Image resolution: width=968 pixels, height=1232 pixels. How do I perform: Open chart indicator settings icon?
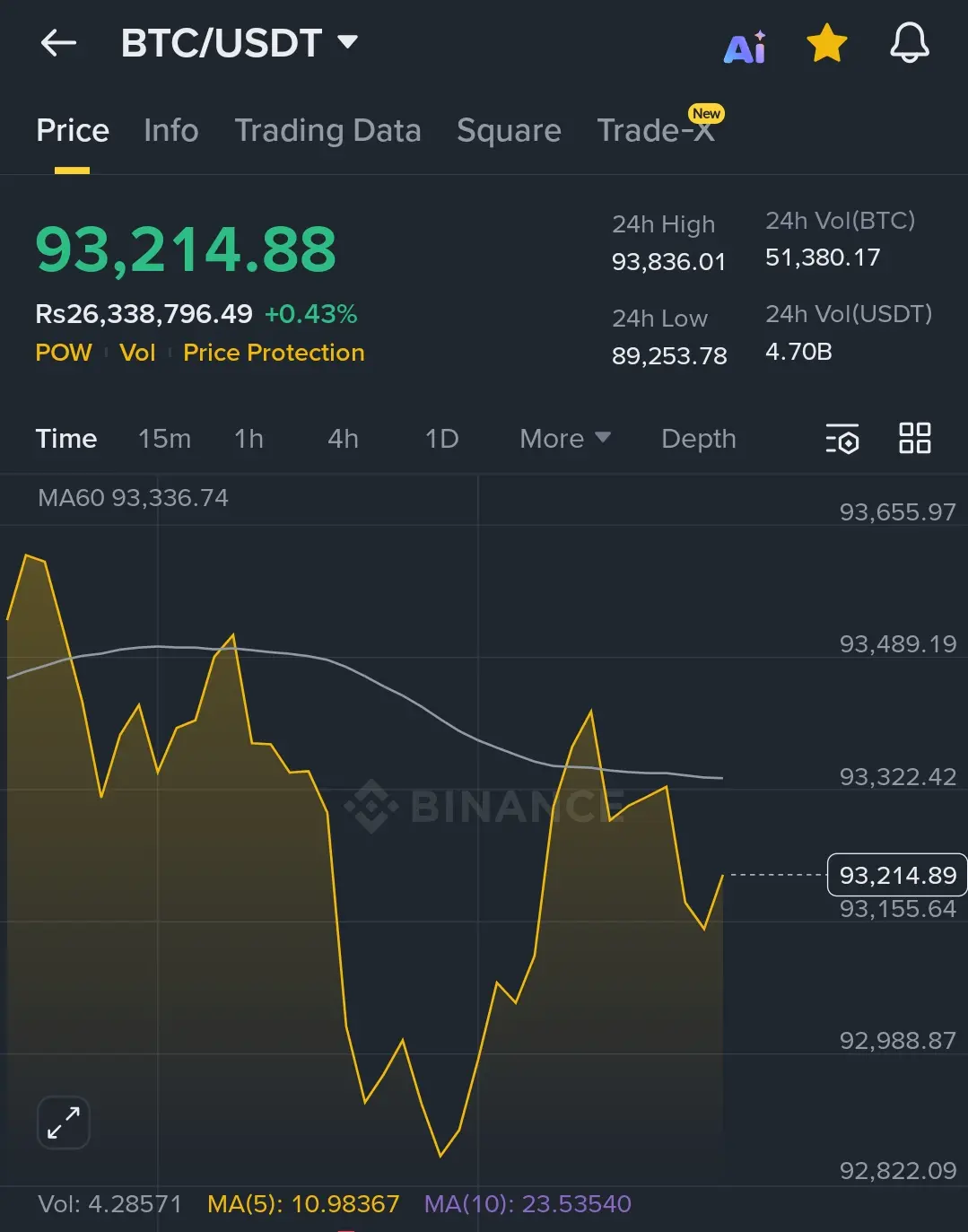coord(842,438)
